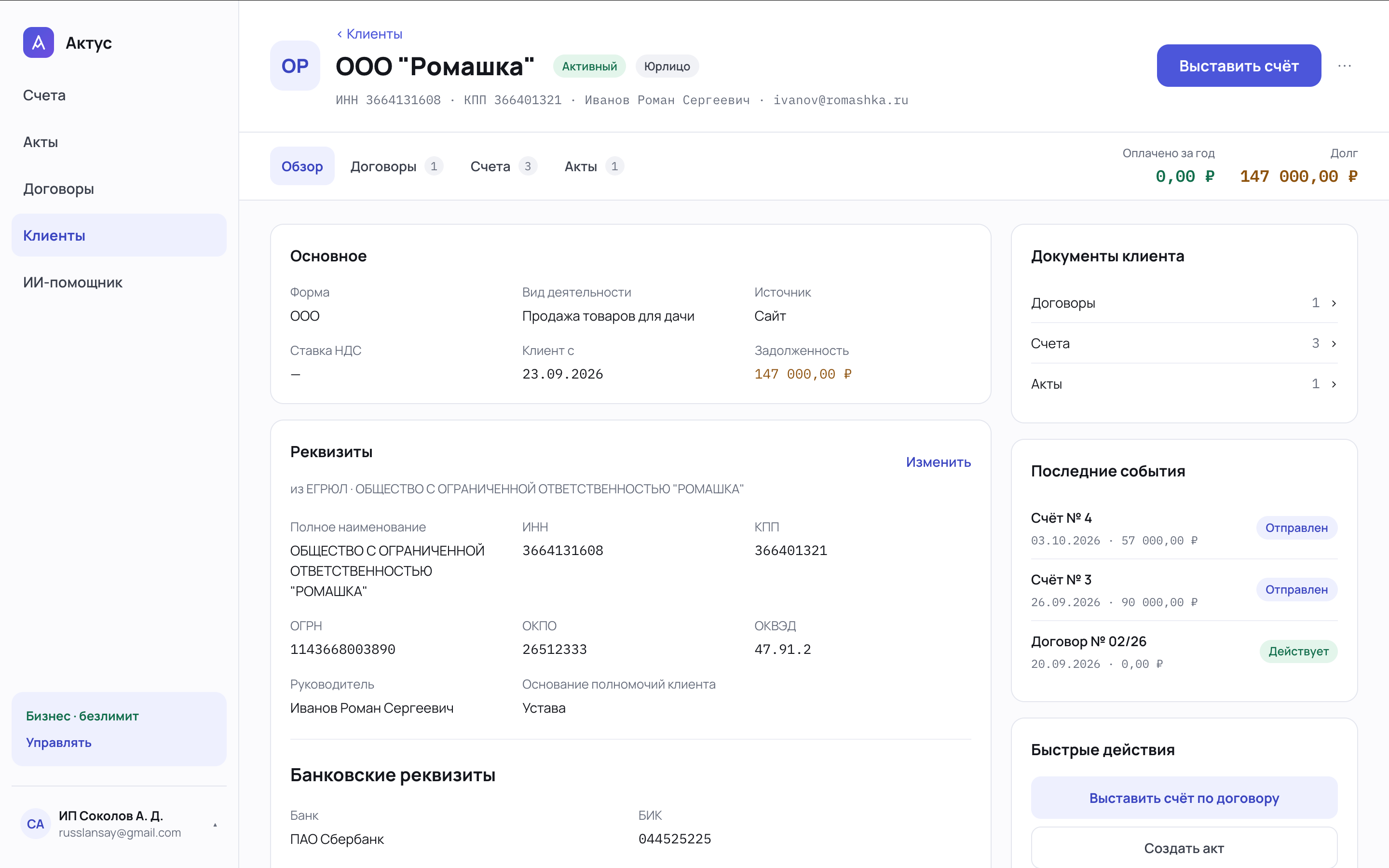Click the OP client avatar
1389x868 pixels.
(x=295, y=66)
